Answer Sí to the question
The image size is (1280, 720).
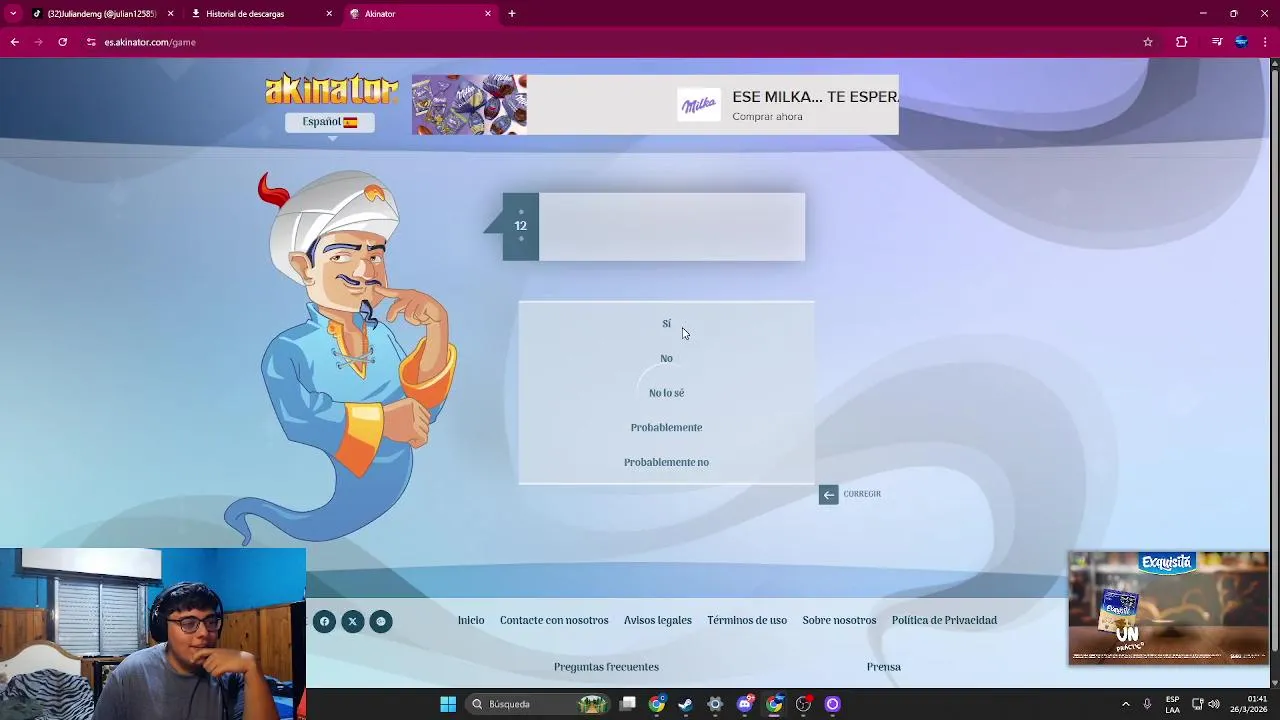(x=666, y=324)
